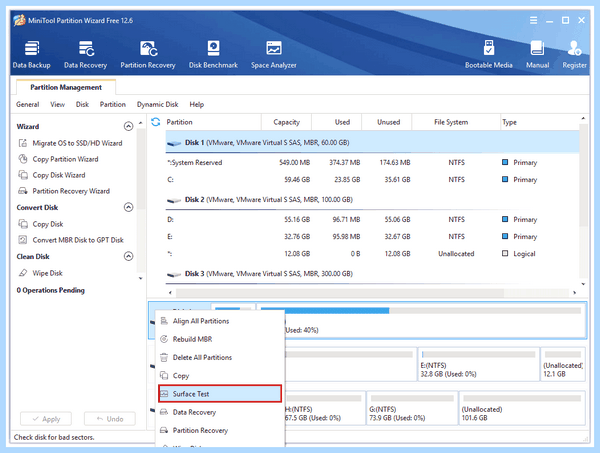Click the Delete All Partitions trash icon

coord(164,357)
